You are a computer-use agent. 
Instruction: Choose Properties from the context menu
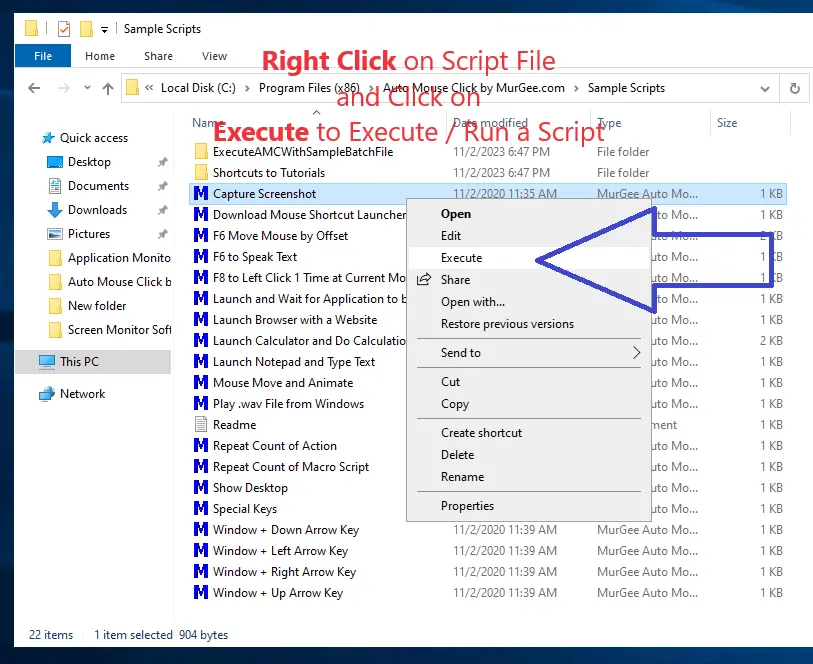pos(529,506)
